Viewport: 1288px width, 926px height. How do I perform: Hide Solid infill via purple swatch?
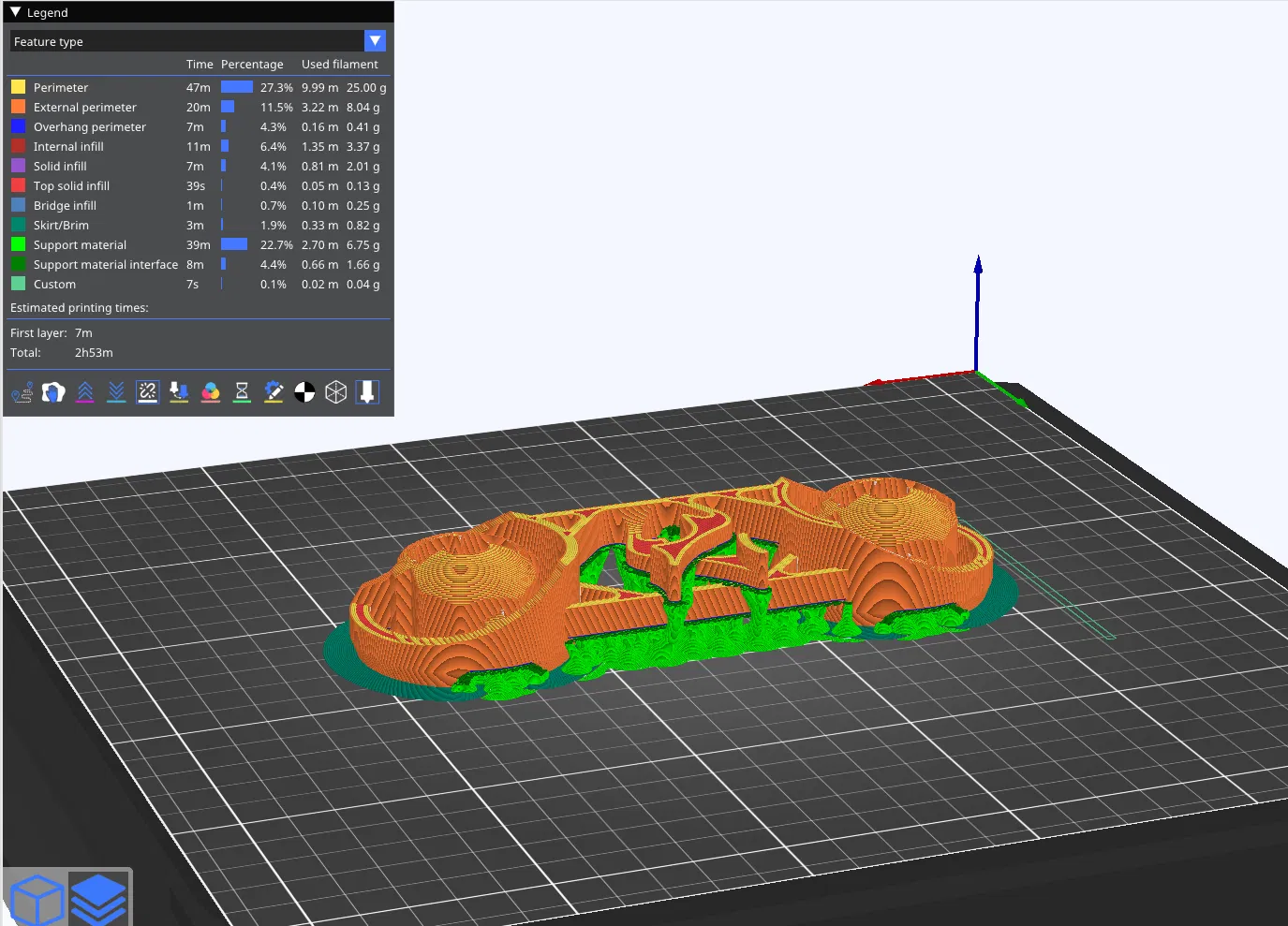point(18,166)
